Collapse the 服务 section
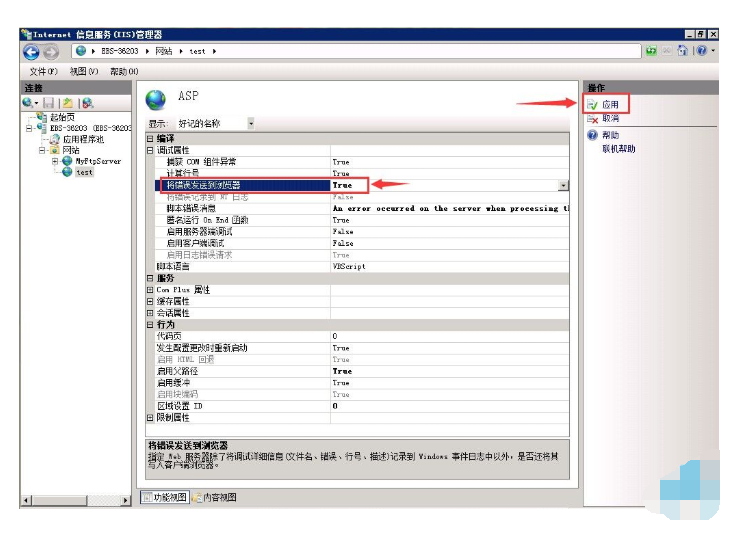This screenshot has width=731, height=544. (150, 278)
